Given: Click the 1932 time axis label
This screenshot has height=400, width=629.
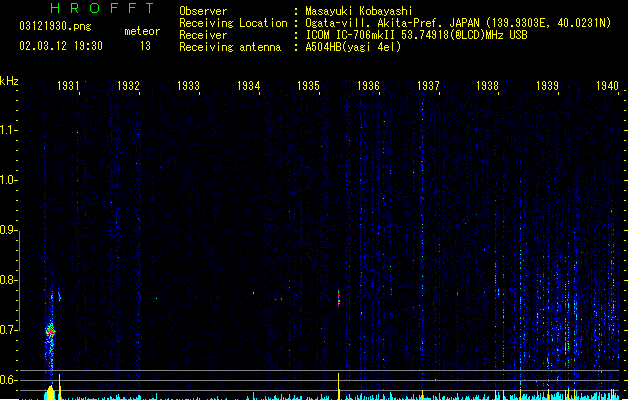Looking at the screenshot, I should pyautogui.click(x=128, y=85).
